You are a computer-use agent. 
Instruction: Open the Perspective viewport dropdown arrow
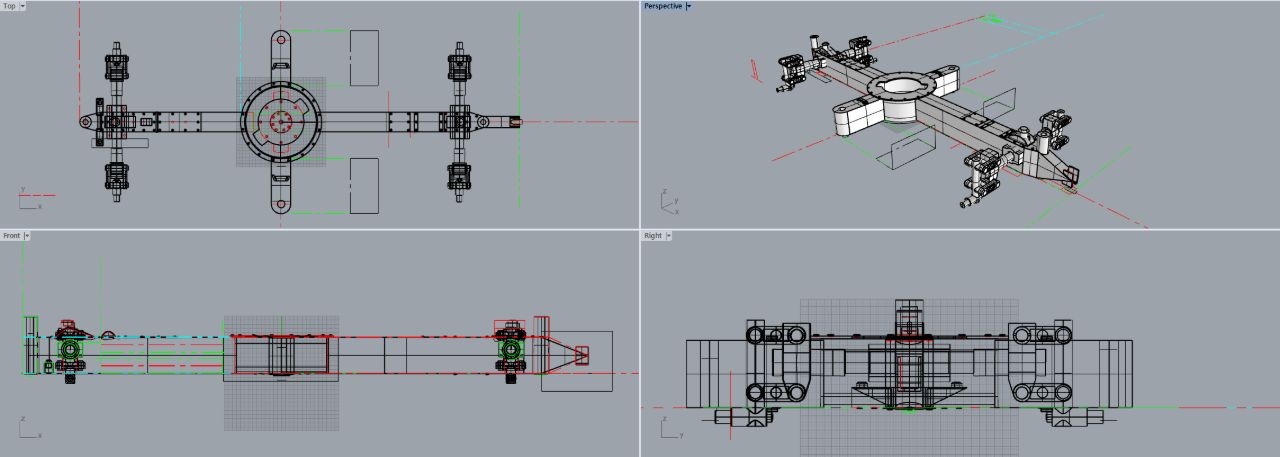point(689,6)
